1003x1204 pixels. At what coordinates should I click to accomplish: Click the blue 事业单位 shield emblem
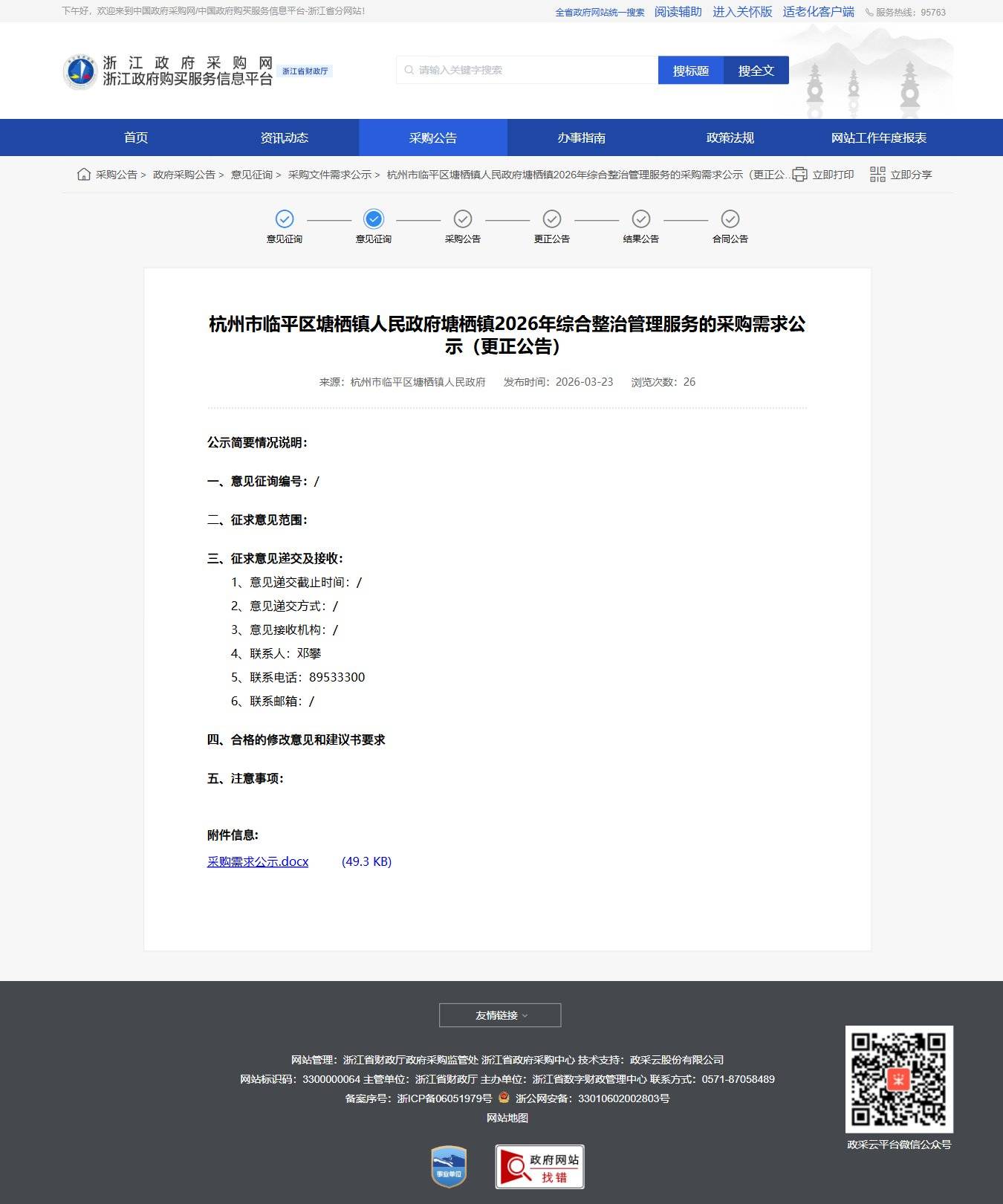[x=449, y=1167]
